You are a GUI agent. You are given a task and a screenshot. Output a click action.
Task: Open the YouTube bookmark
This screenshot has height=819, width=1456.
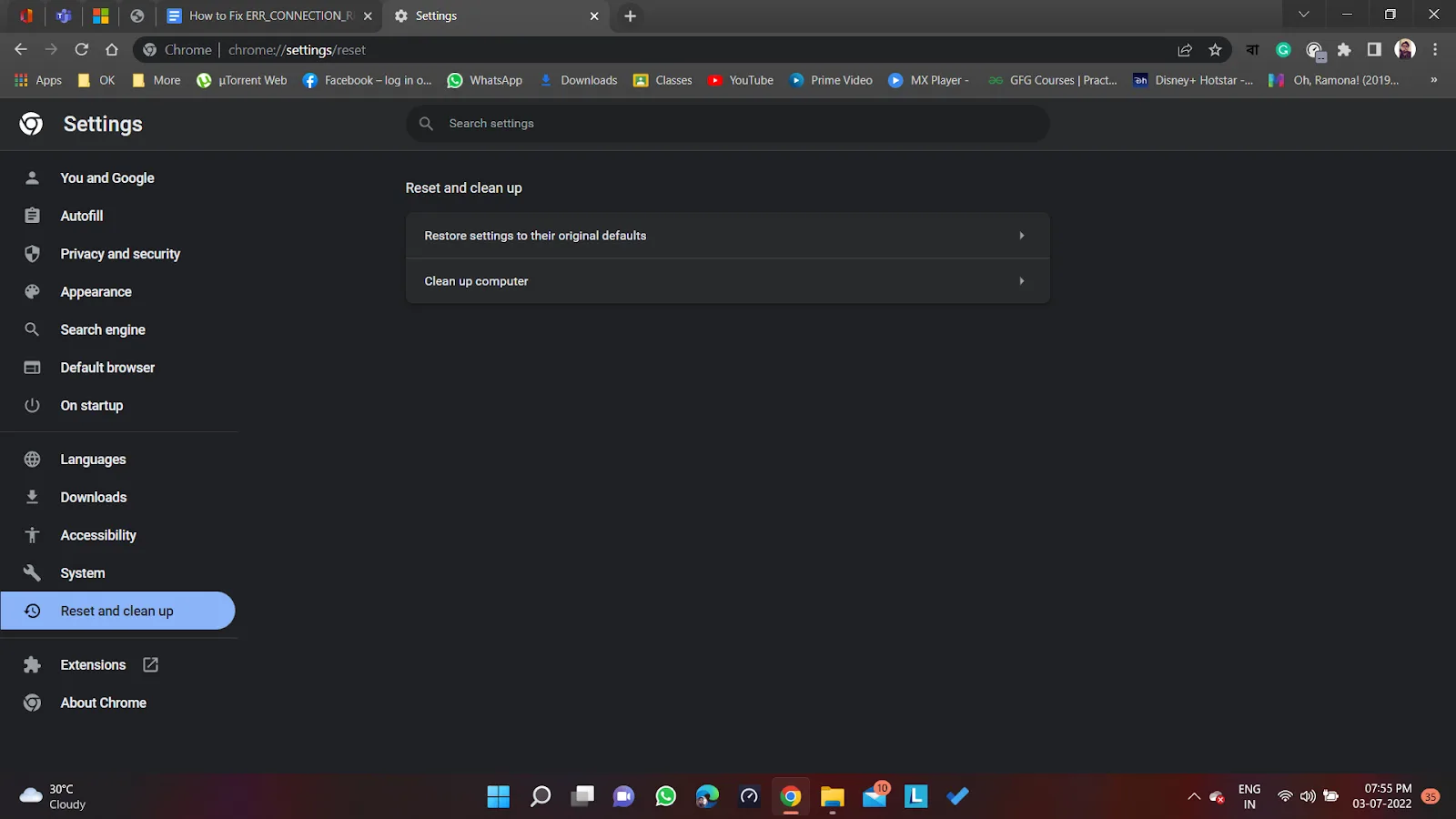tap(741, 80)
